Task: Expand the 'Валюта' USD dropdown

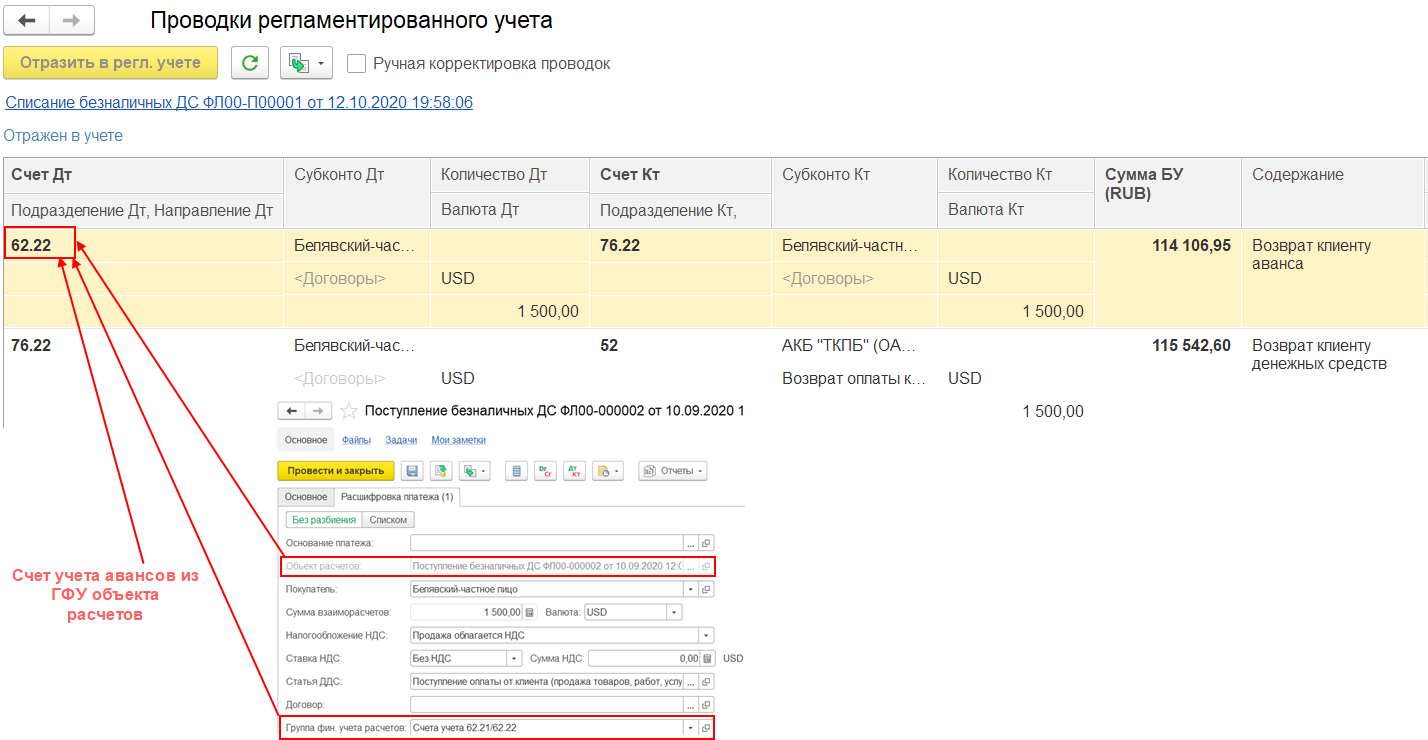Action: click(674, 612)
